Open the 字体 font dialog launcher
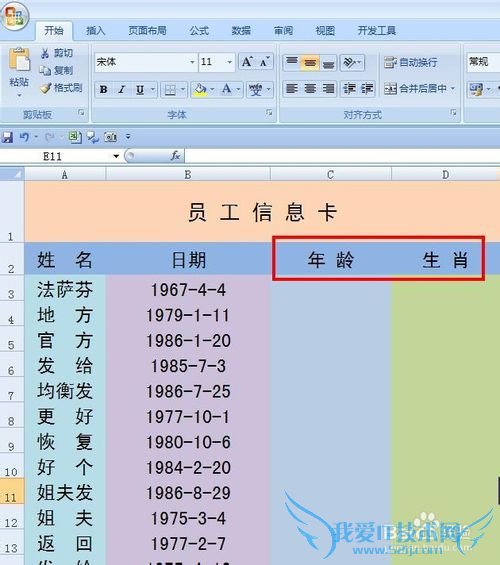 click(x=269, y=113)
